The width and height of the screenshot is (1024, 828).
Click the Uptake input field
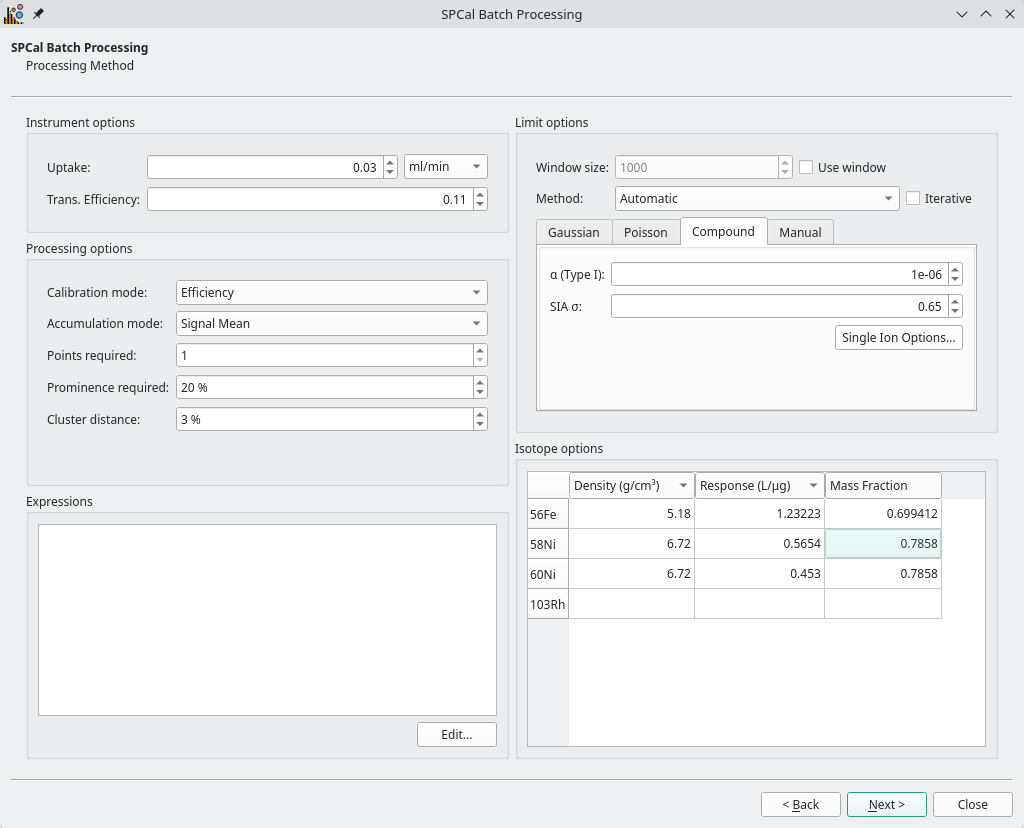click(265, 167)
